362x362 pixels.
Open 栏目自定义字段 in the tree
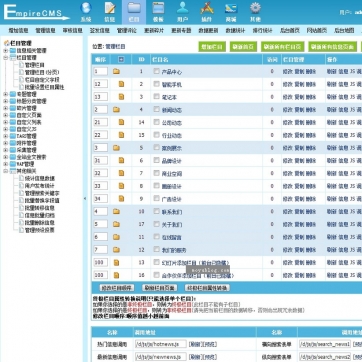[x=42, y=80]
